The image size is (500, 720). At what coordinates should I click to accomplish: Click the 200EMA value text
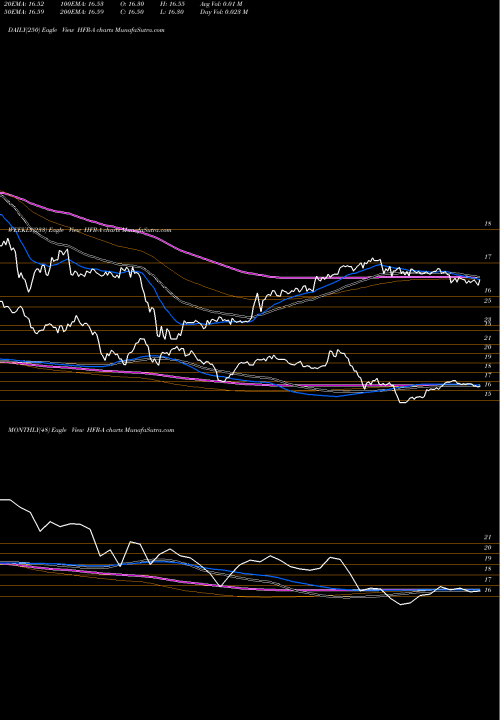pyautogui.click(x=82, y=12)
